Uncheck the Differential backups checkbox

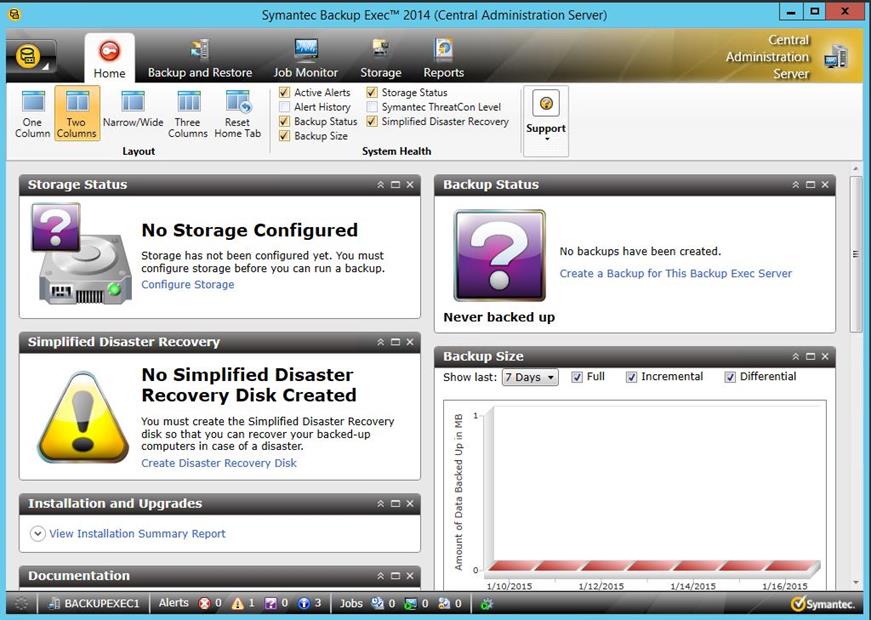coord(730,377)
